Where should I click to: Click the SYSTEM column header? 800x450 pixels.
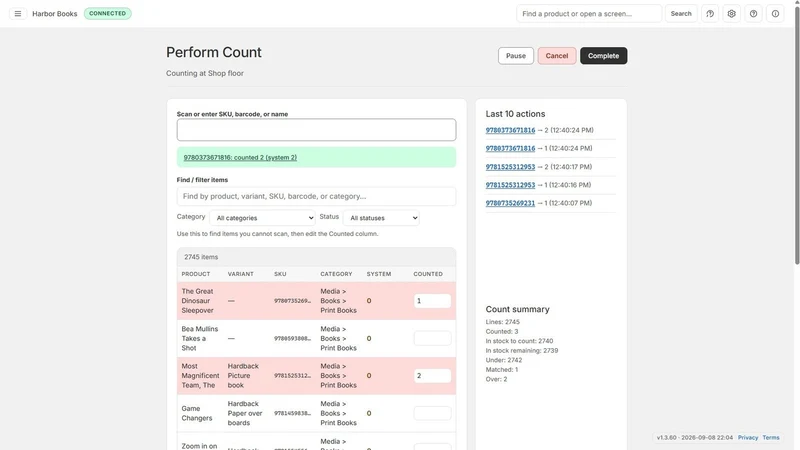379,274
